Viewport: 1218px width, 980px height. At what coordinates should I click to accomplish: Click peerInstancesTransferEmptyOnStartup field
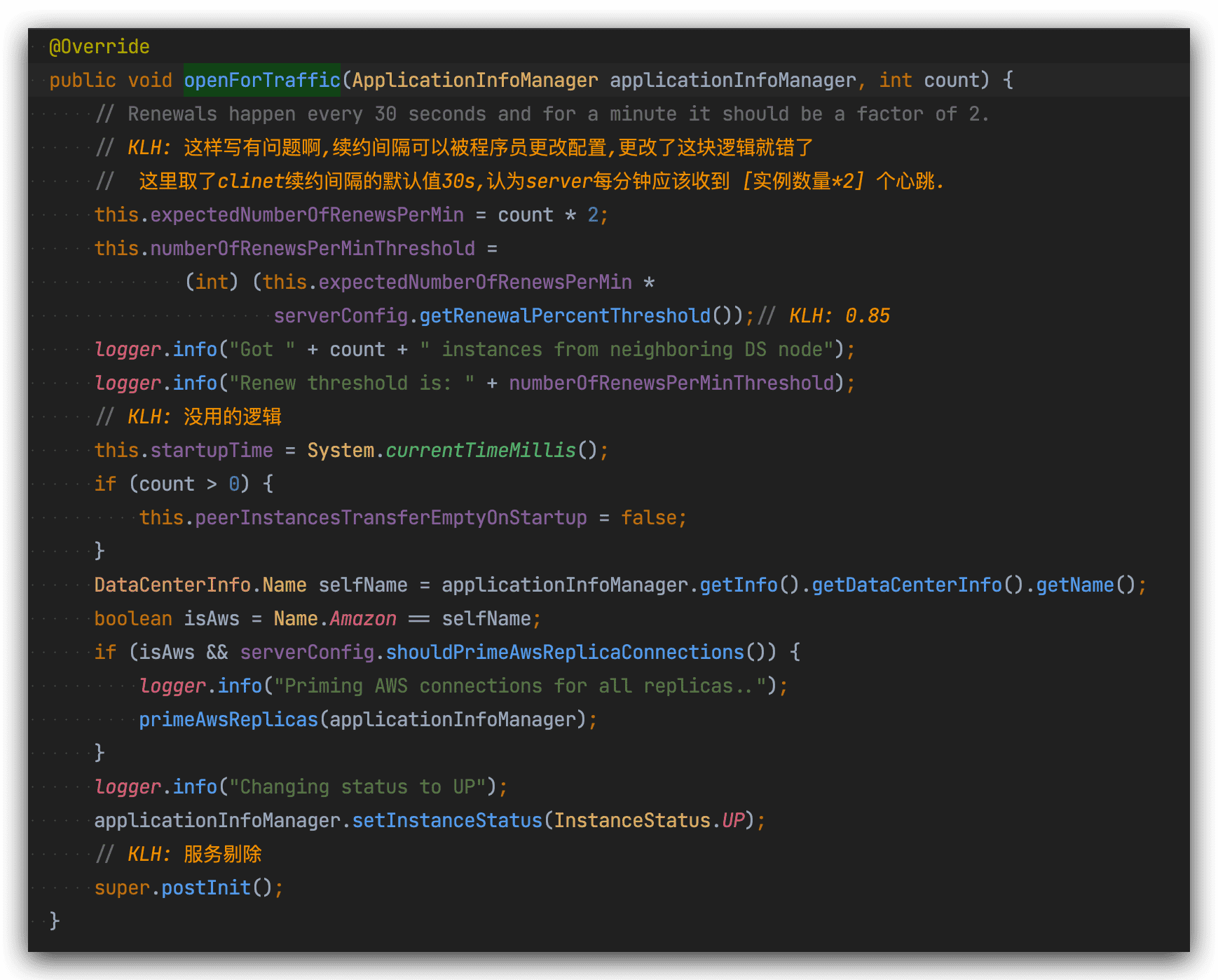391,517
